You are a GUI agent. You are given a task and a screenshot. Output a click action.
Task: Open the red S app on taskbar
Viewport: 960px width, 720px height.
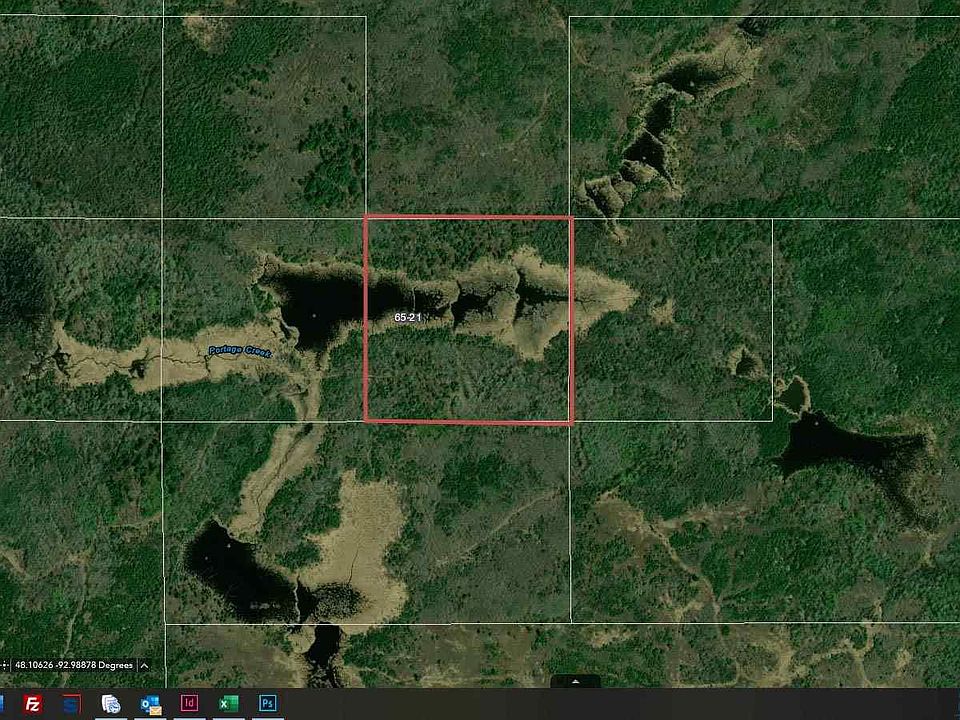(71, 703)
